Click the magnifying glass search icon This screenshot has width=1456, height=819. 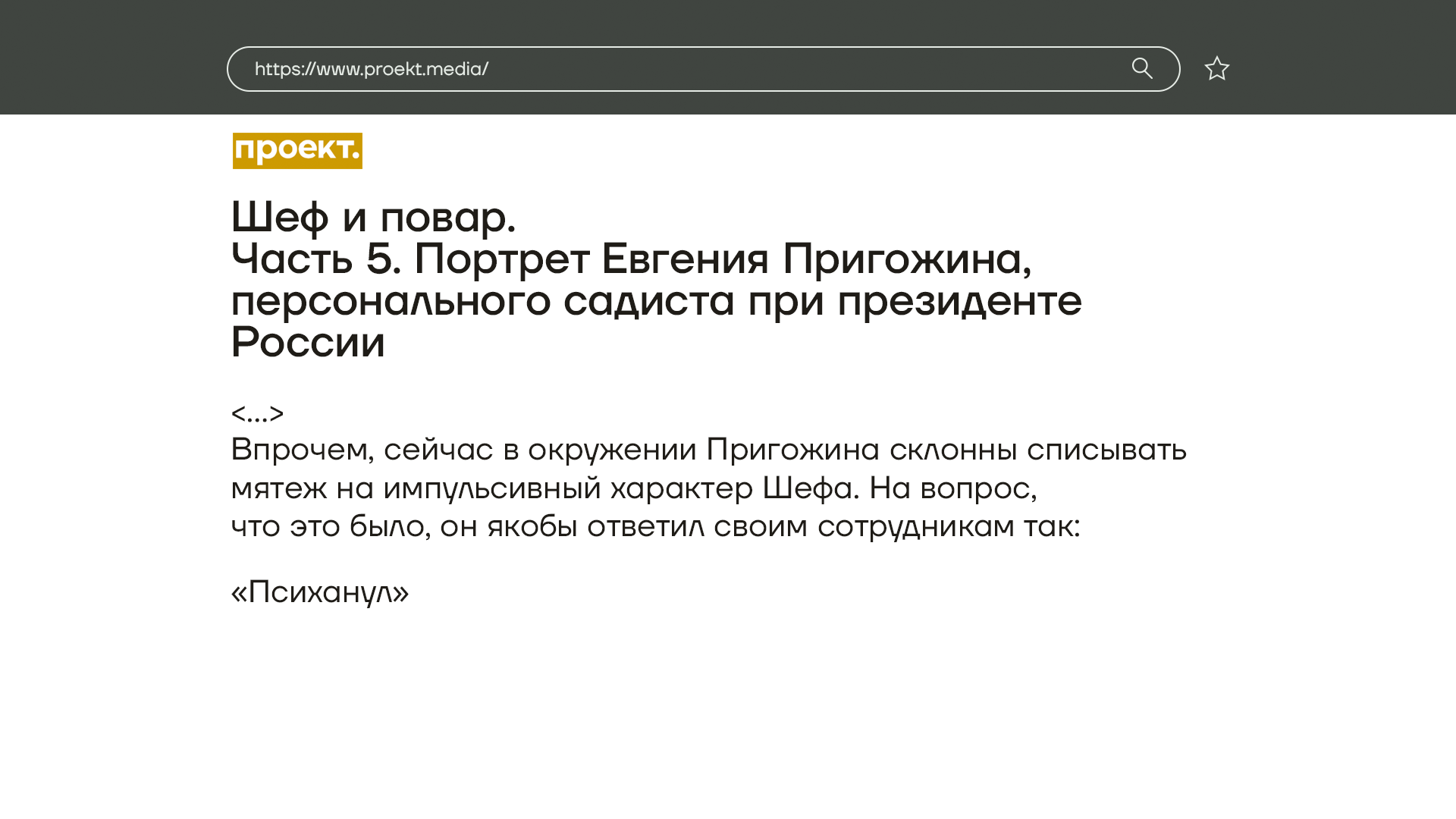coord(1142,69)
